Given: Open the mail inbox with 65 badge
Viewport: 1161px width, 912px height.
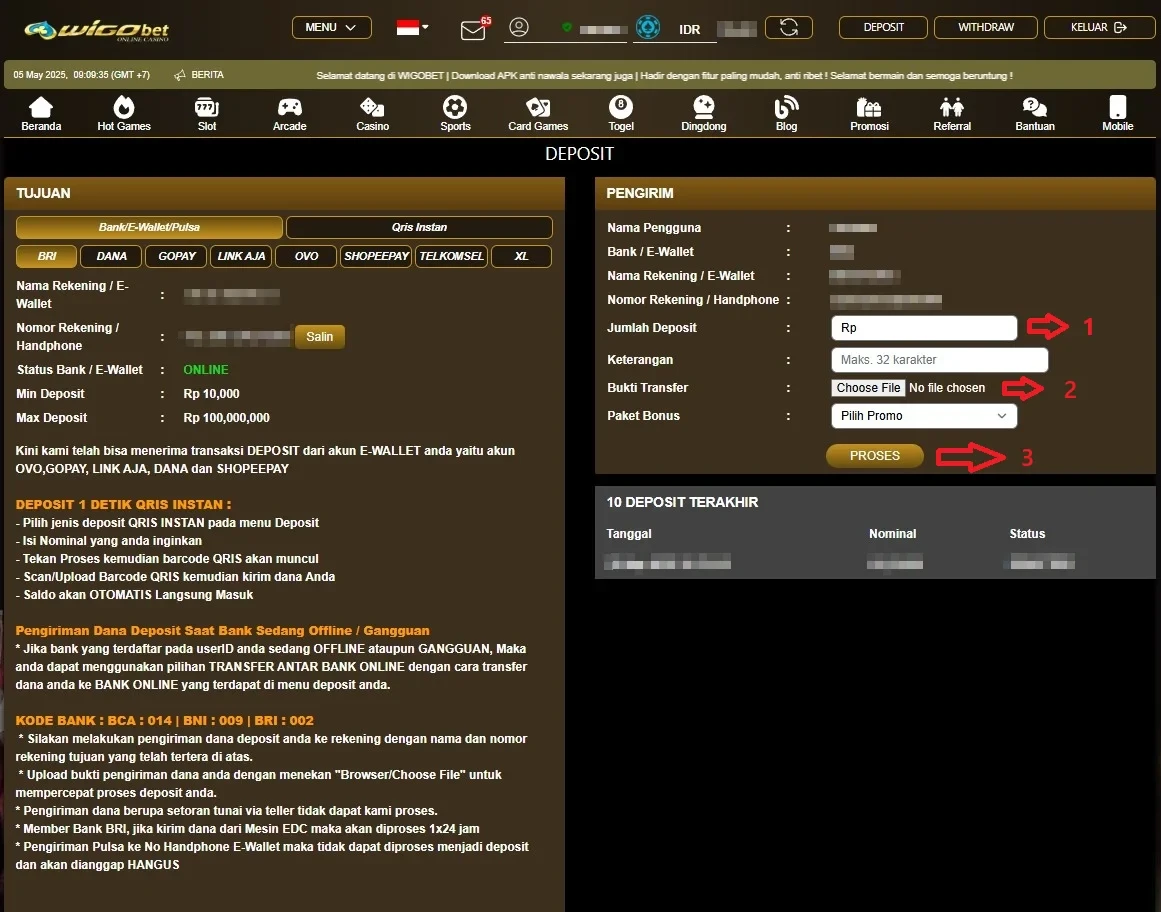Looking at the screenshot, I should click(474, 29).
